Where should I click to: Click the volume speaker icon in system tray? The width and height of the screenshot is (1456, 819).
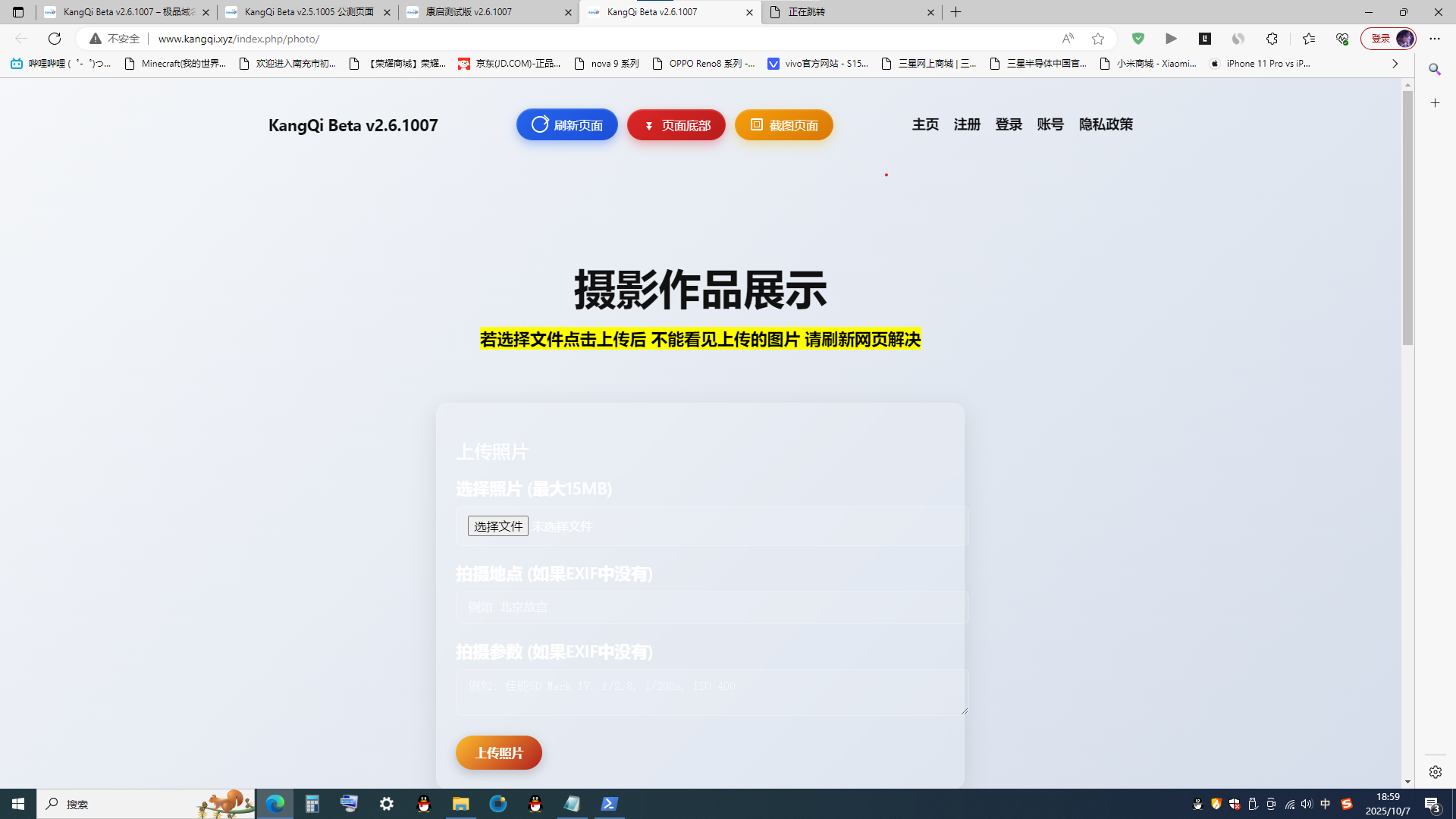click(x=1306, y=804)
